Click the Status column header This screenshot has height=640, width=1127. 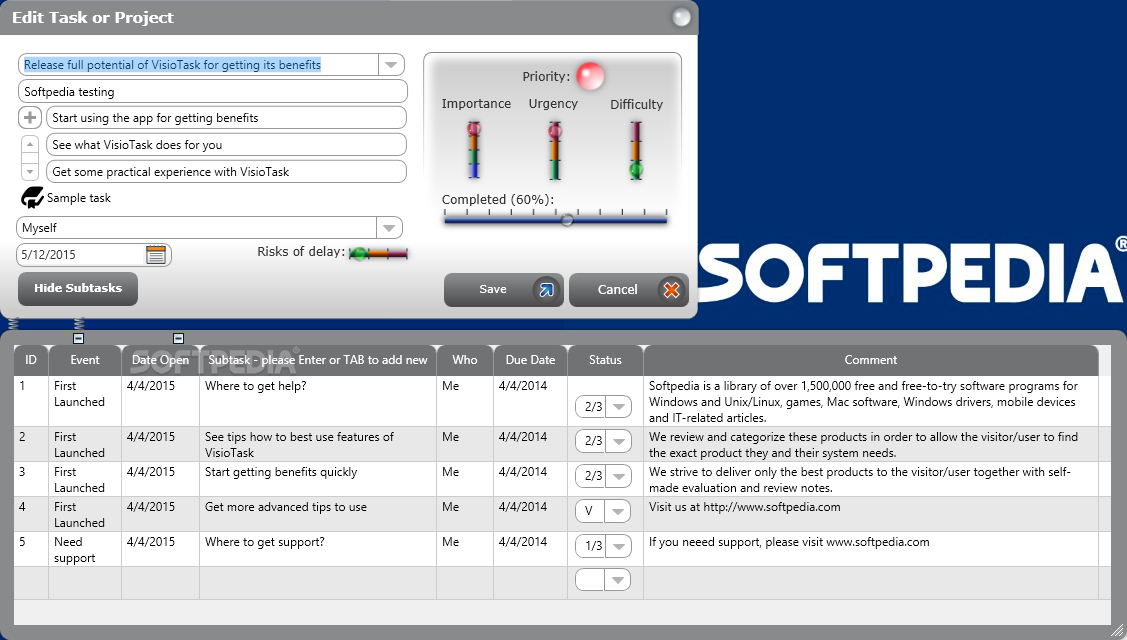(x=605, y=360)
